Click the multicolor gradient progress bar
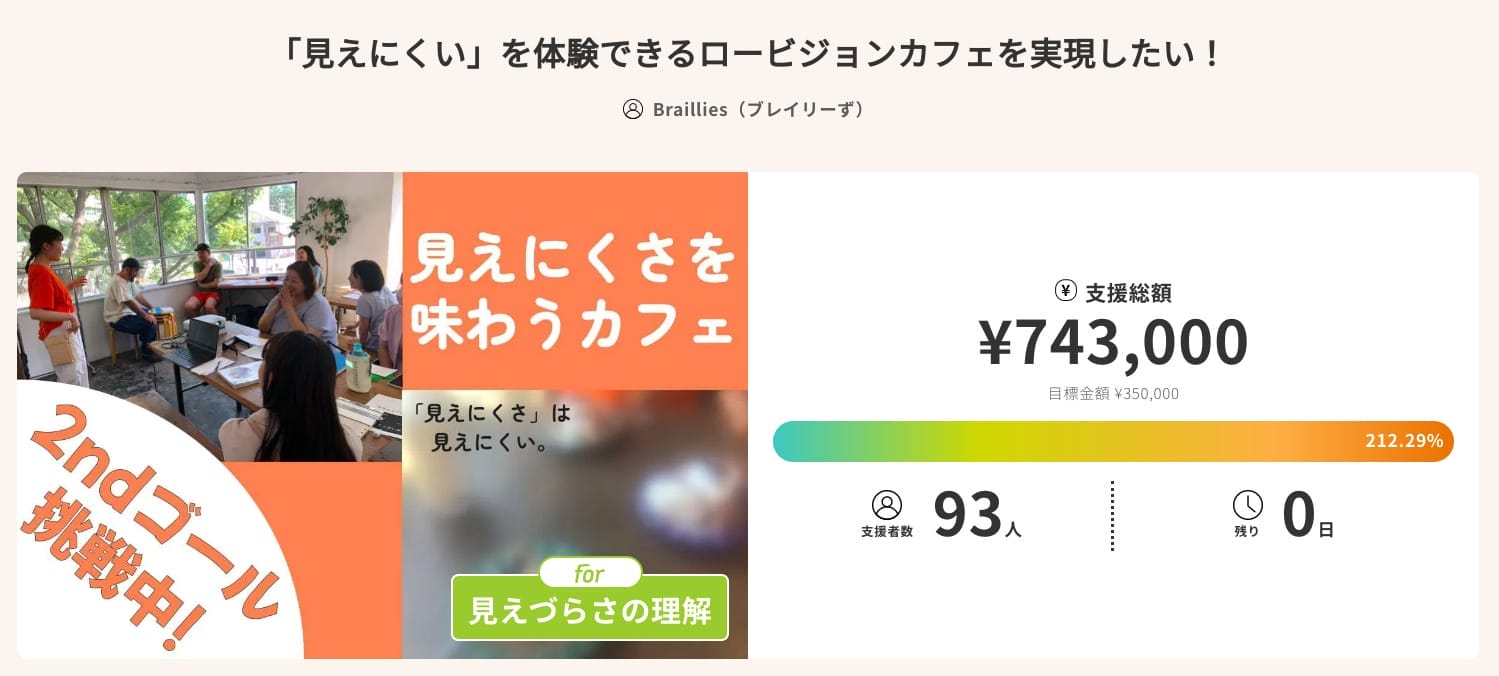Image resolution: width=1499 pixels, height=676 pixels. click(x=1050, y=441)
